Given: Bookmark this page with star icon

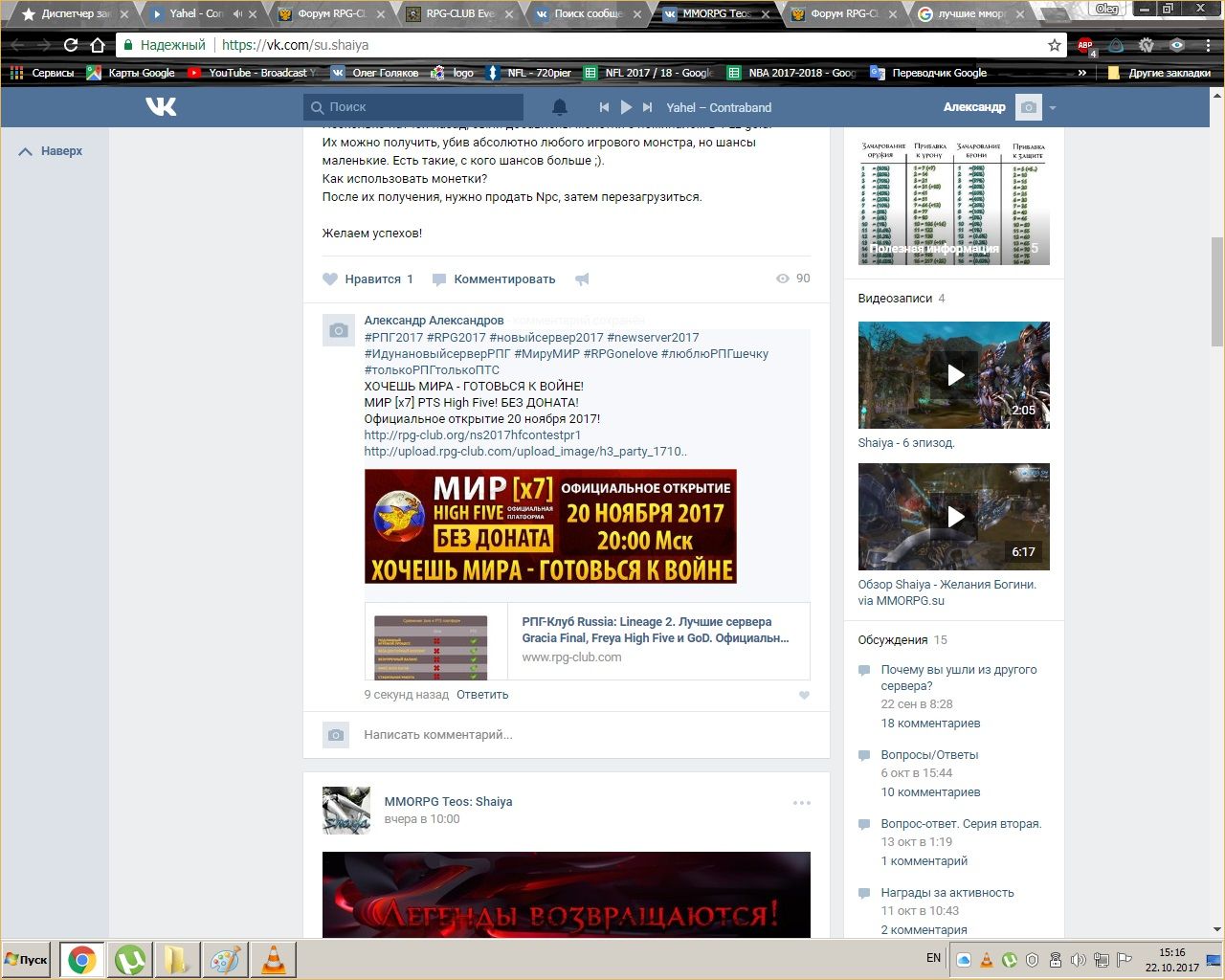Looking at the screenshot, I should coord(1055,45).
